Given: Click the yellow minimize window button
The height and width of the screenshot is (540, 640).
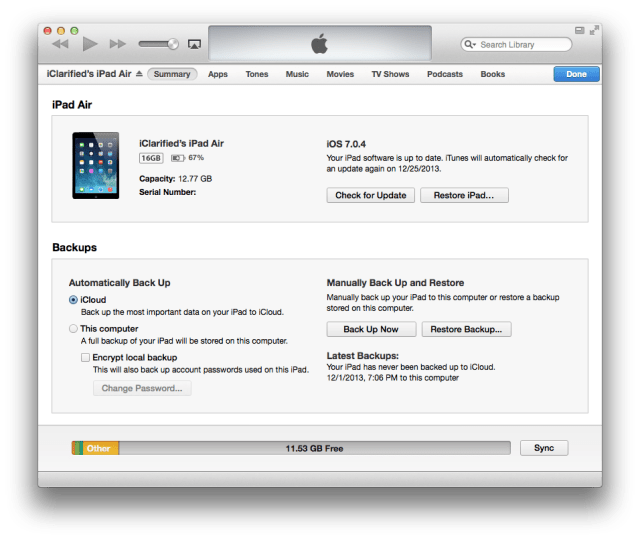Looking at the screenshot, I should pyautogui.click(x=61, y=31).
